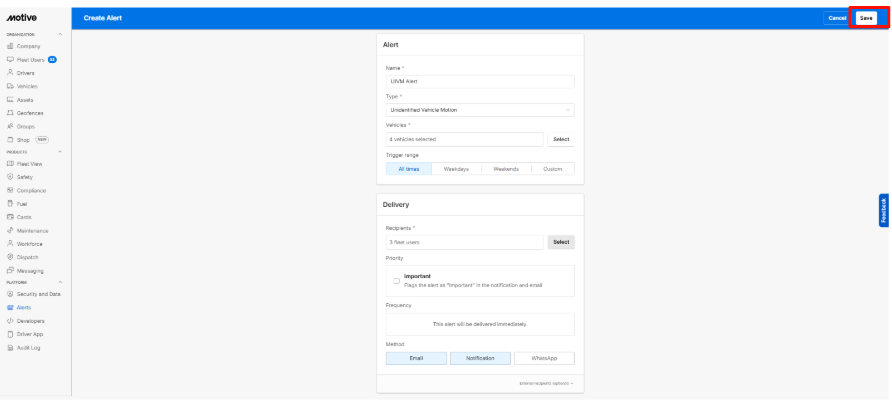This screenshot has width=892, height=402.
Task: Choose the Custom trigger range tab
Action: point(551,169)
